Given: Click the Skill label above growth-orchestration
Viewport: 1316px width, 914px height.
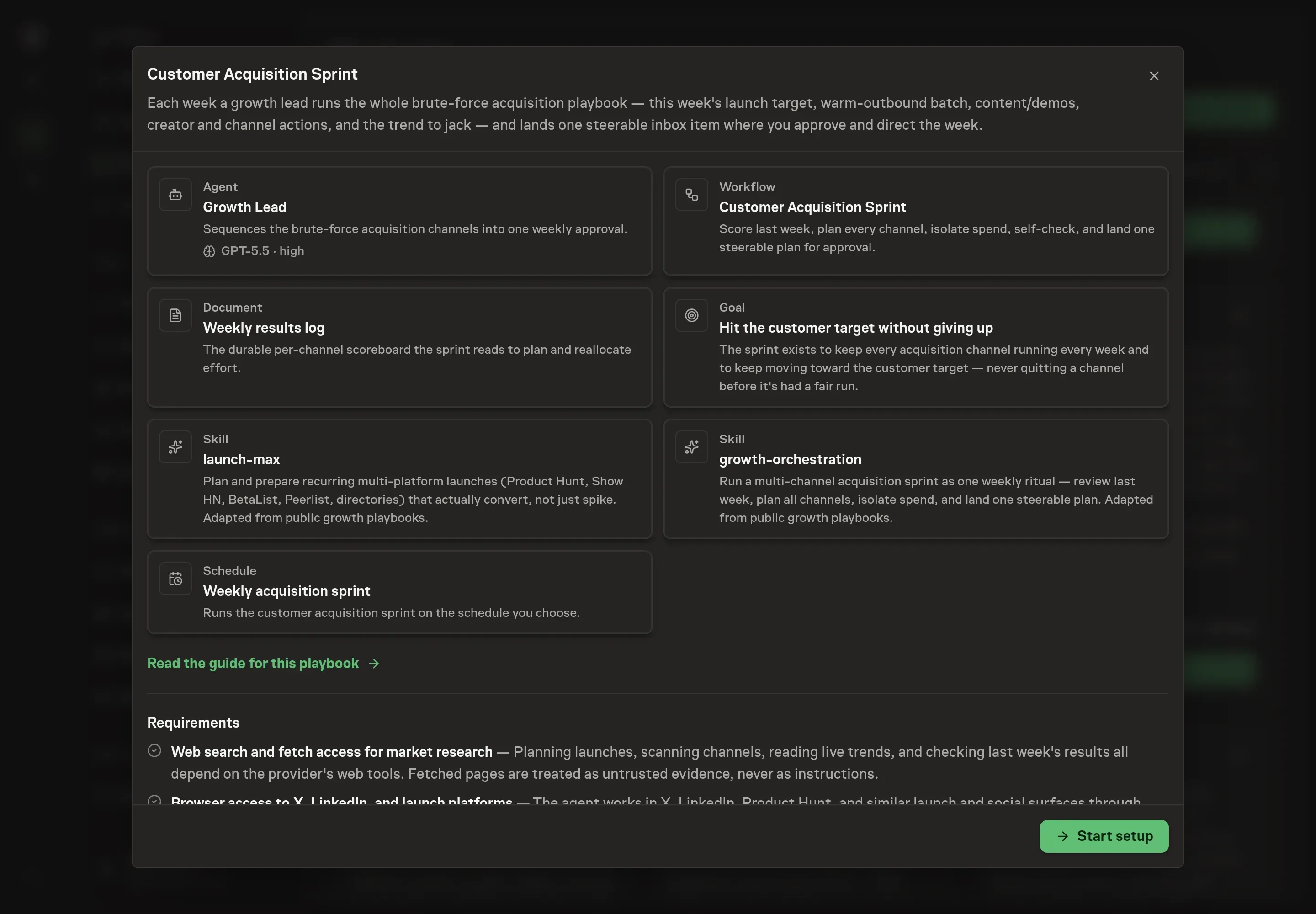Looking at the screenshot, I should tap(731, 439).
